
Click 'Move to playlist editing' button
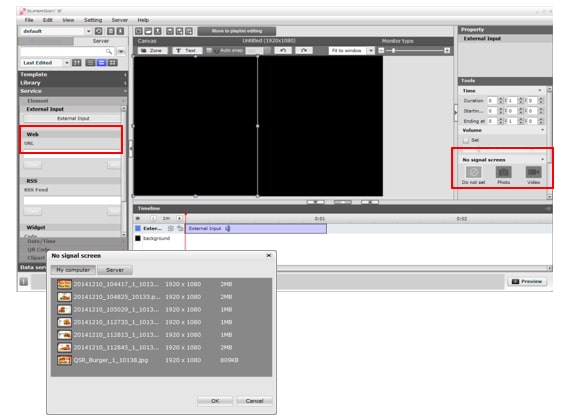pos(237,31)
